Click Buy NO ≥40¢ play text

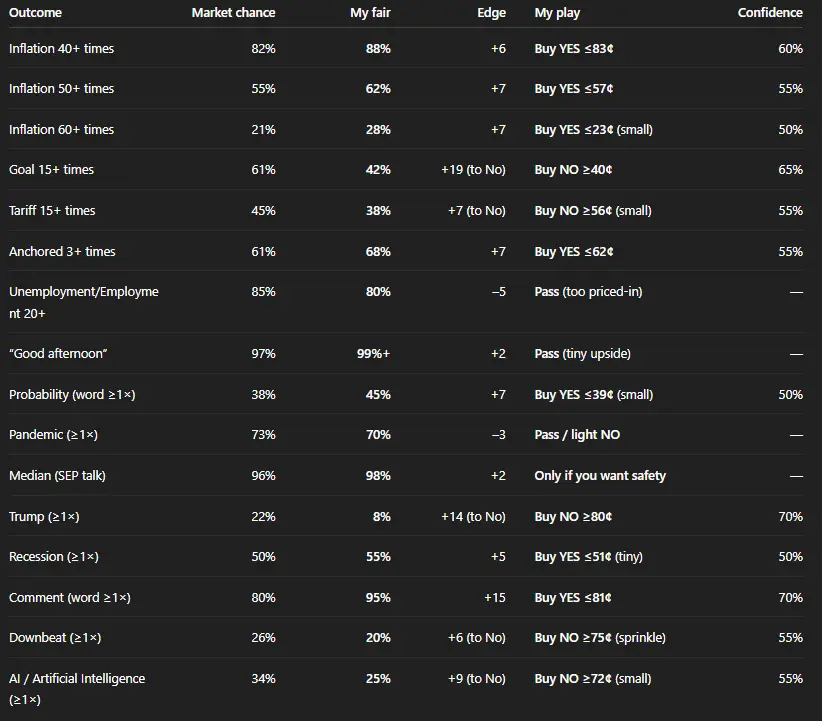(573, 170)
